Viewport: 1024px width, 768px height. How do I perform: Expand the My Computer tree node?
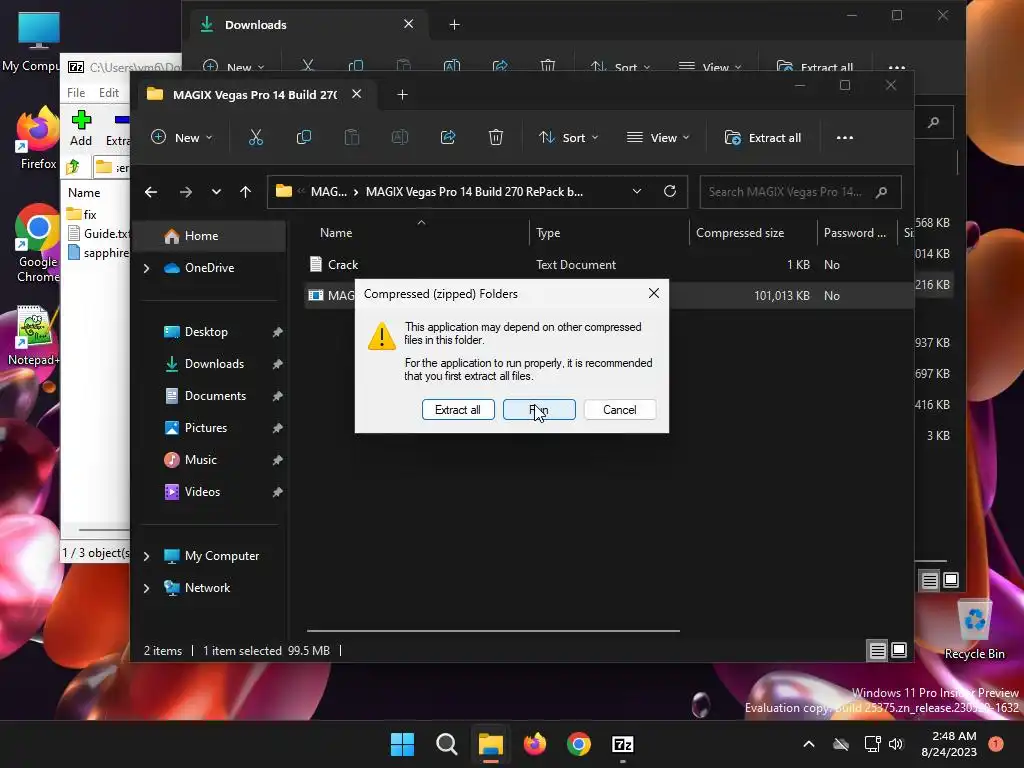(147, 556)
